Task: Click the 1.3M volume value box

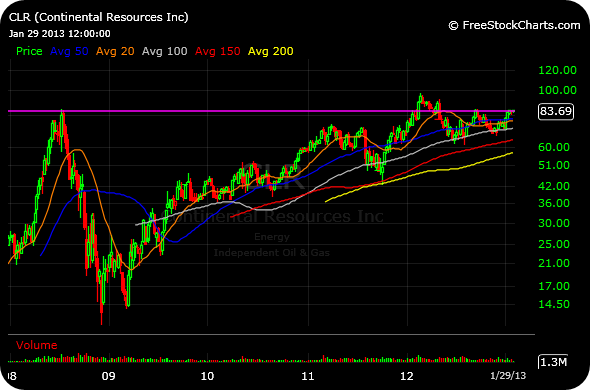Action: (553, 362)
